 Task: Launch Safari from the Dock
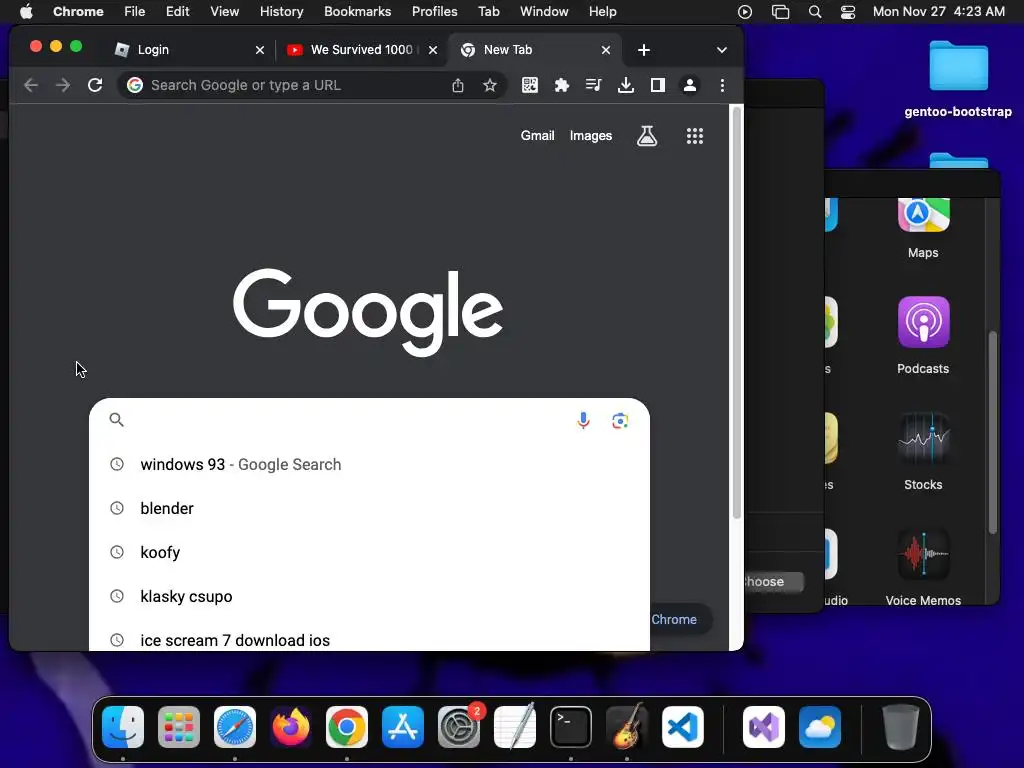tap(235, 727)
